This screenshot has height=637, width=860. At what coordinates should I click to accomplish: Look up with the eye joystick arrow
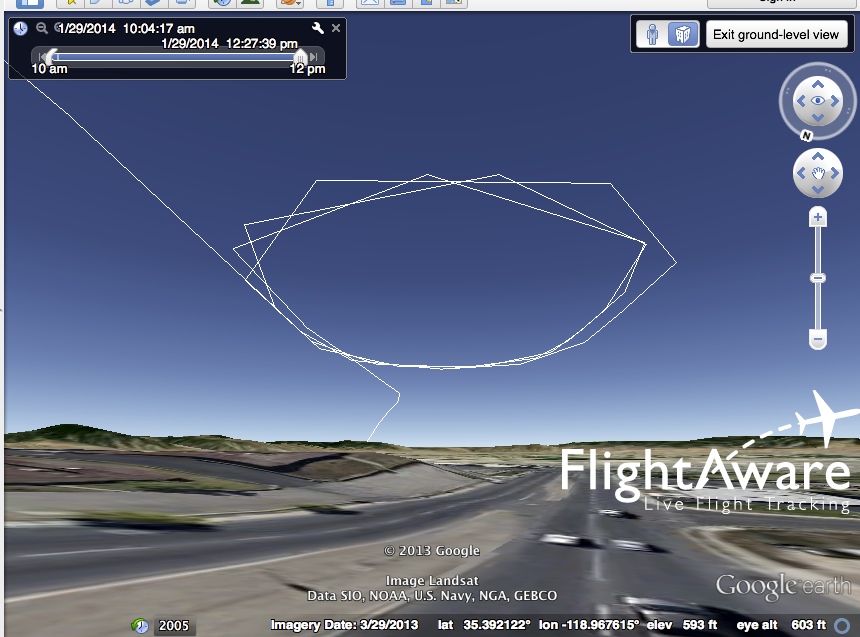(x=818, y=84)
